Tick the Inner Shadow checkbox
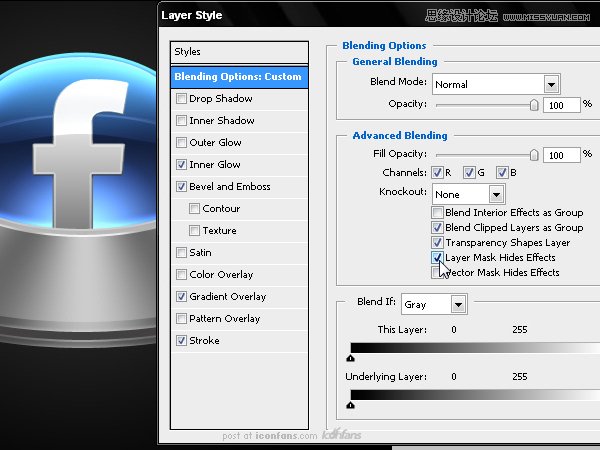Image resolution: width=600 pixels, height=450 pixels. tap(181, 121)
